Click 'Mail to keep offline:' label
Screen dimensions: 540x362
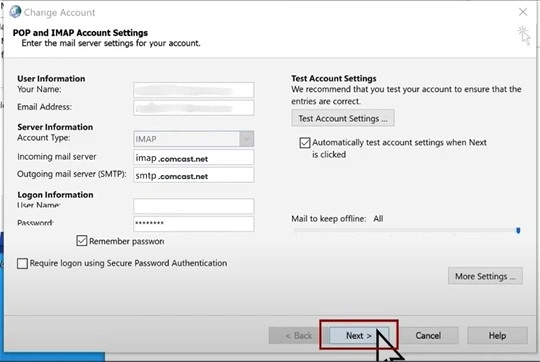pyautogui.click(x=329, y=219)
